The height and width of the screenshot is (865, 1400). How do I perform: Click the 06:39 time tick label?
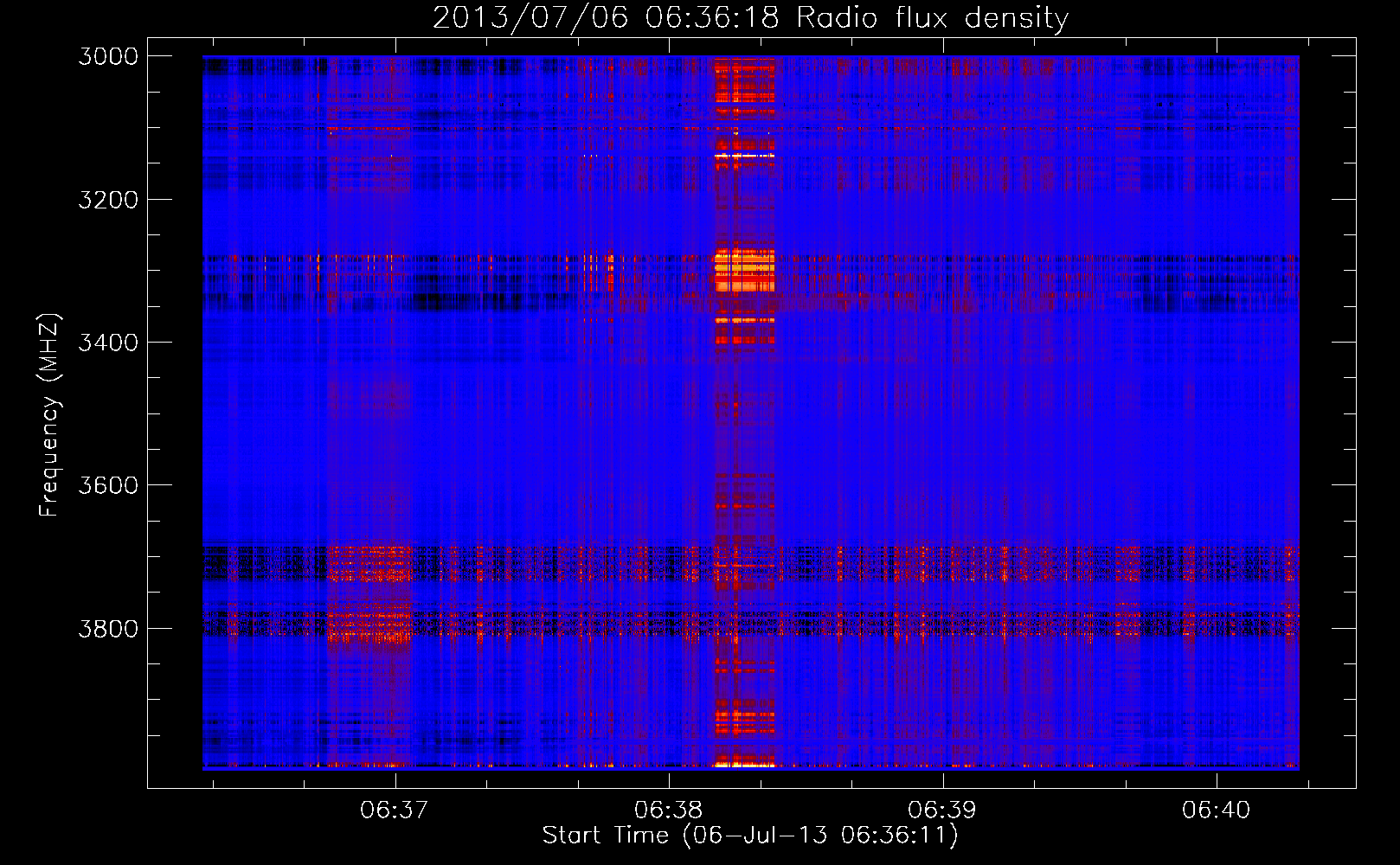click(x=942, y=811)
